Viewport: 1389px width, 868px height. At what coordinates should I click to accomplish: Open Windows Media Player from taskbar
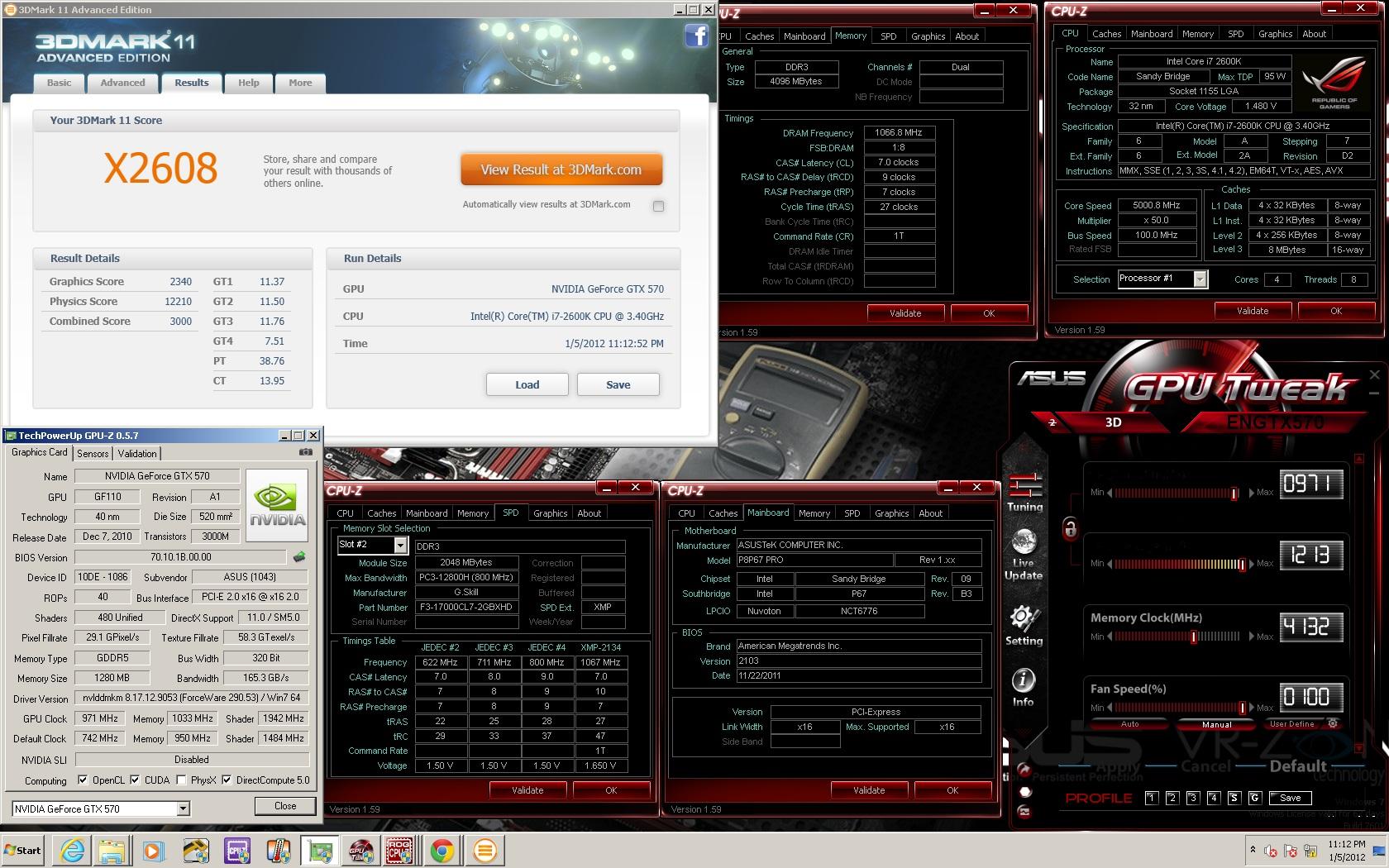[x=154, y=850]
